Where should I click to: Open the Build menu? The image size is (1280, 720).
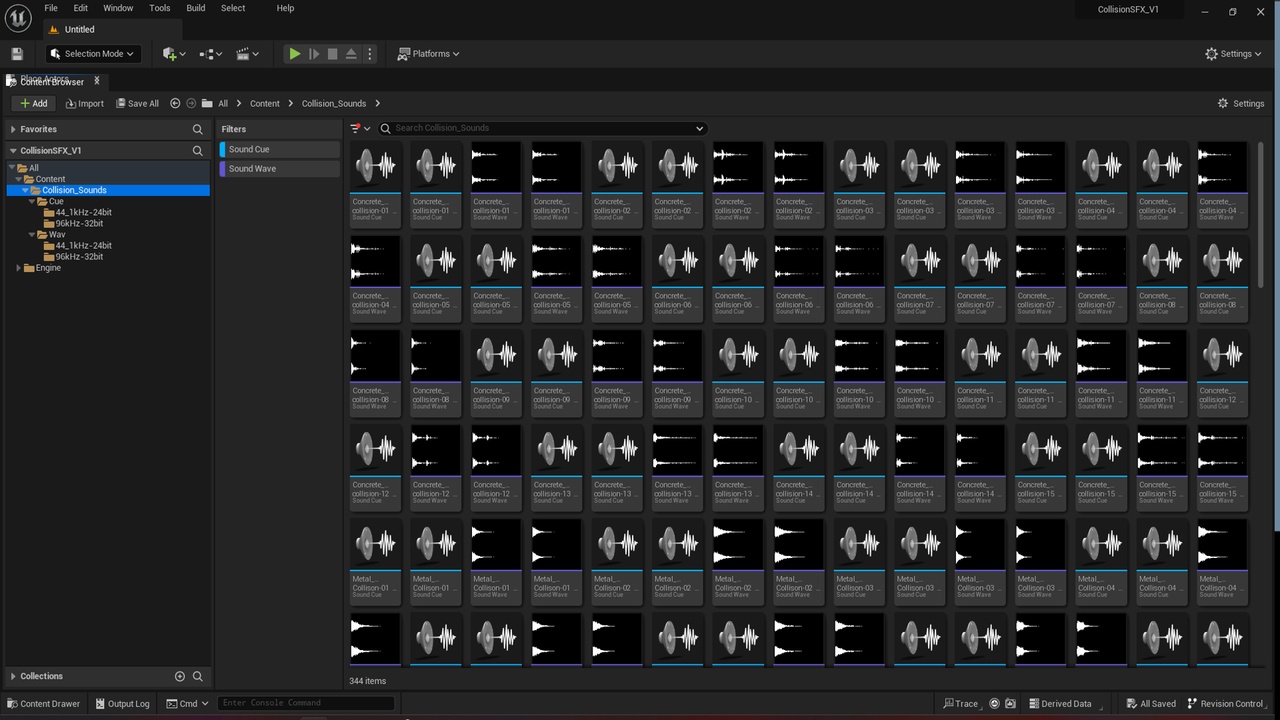coord(196,8)
